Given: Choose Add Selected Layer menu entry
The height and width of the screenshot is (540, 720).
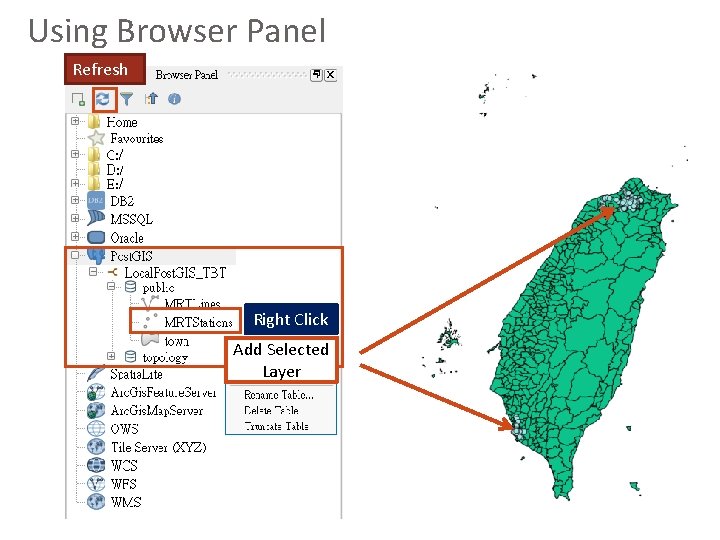Looking at the screenshot, I should [281, 360].
